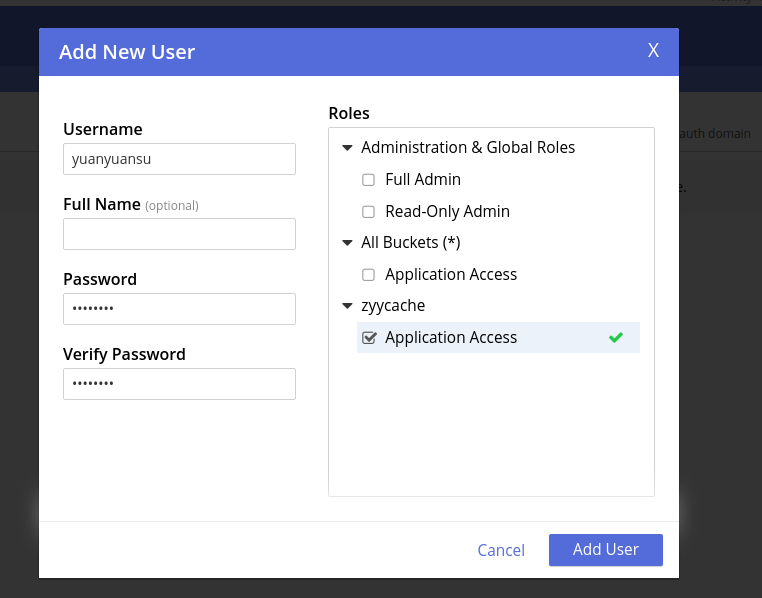Screen dimensions: 762x598
Task: Collapse the zyycache bucket arrow
Action: coord(347,306)
